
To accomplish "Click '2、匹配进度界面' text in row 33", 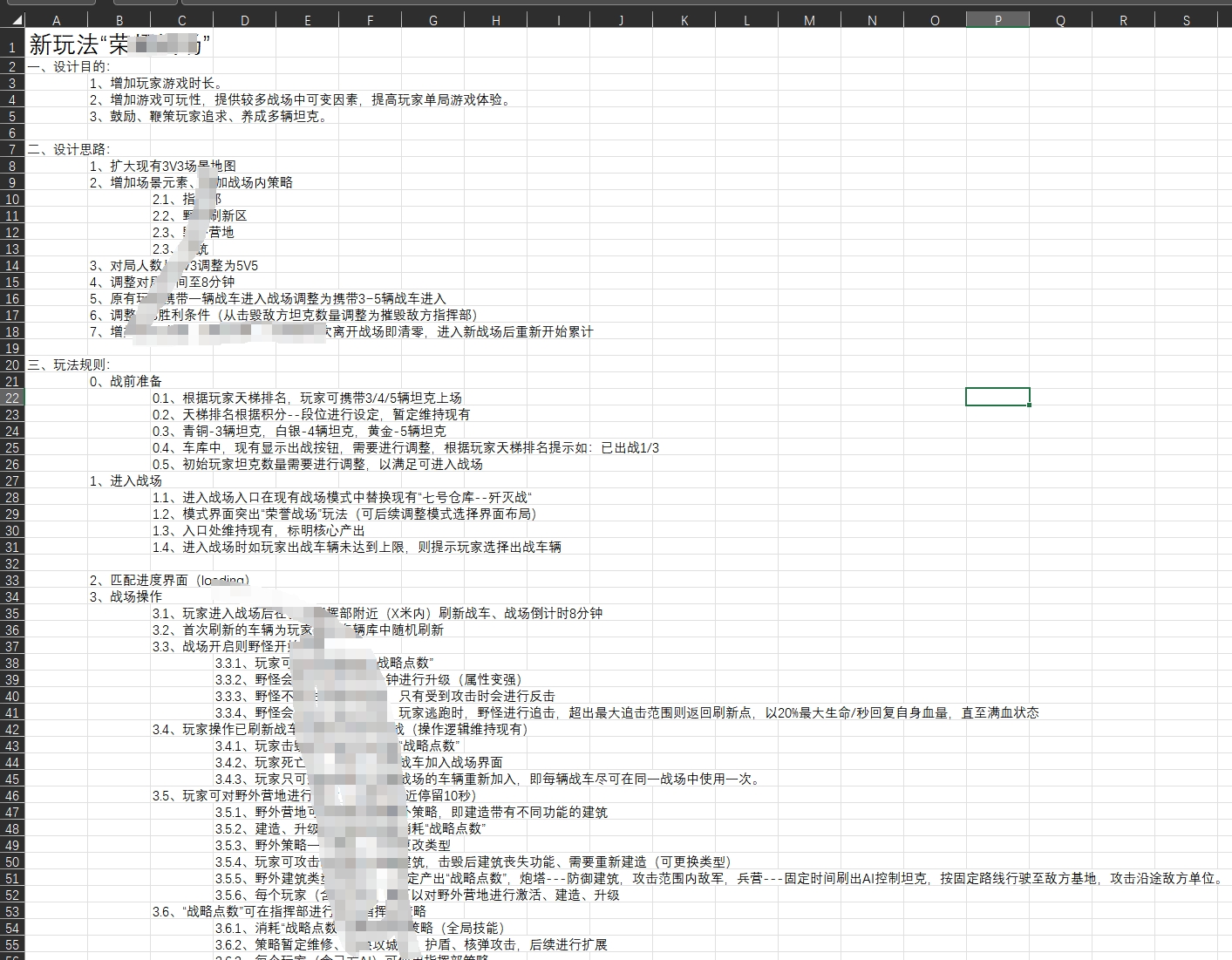I will click(169, 580).
